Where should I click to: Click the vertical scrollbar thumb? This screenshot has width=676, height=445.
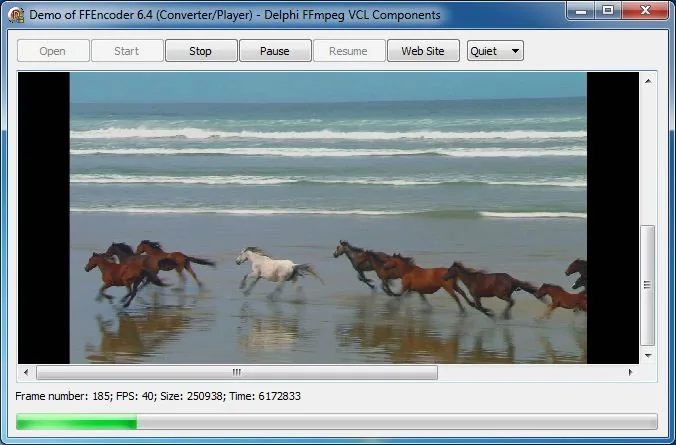click(648, 285)
